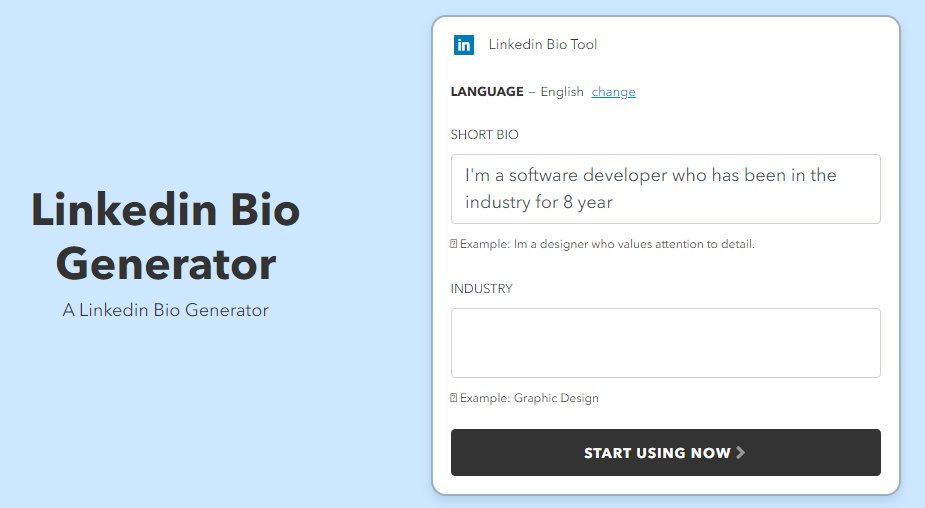Place cursor after '8 year' in bio text
Image resolution: width=925 pixels, height=508 pixels.
pyautogui.click(x=613, y=202)
